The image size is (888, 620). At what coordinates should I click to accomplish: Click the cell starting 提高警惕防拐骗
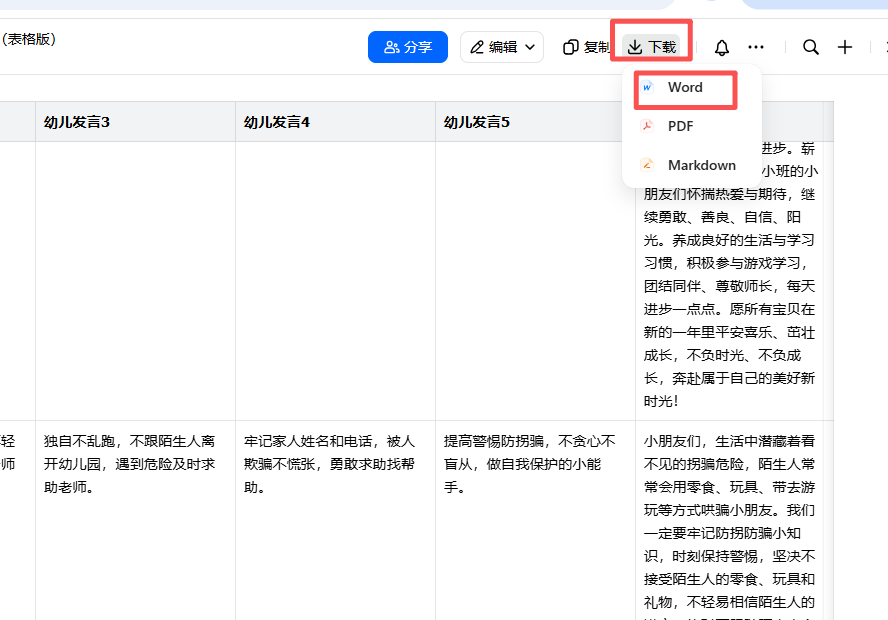coord(535,520)
